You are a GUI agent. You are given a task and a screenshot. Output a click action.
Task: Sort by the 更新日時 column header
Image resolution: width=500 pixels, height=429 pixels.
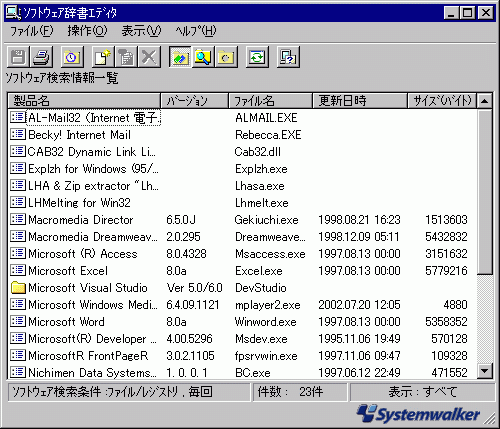pyautogui.click(x=360, y=100)
